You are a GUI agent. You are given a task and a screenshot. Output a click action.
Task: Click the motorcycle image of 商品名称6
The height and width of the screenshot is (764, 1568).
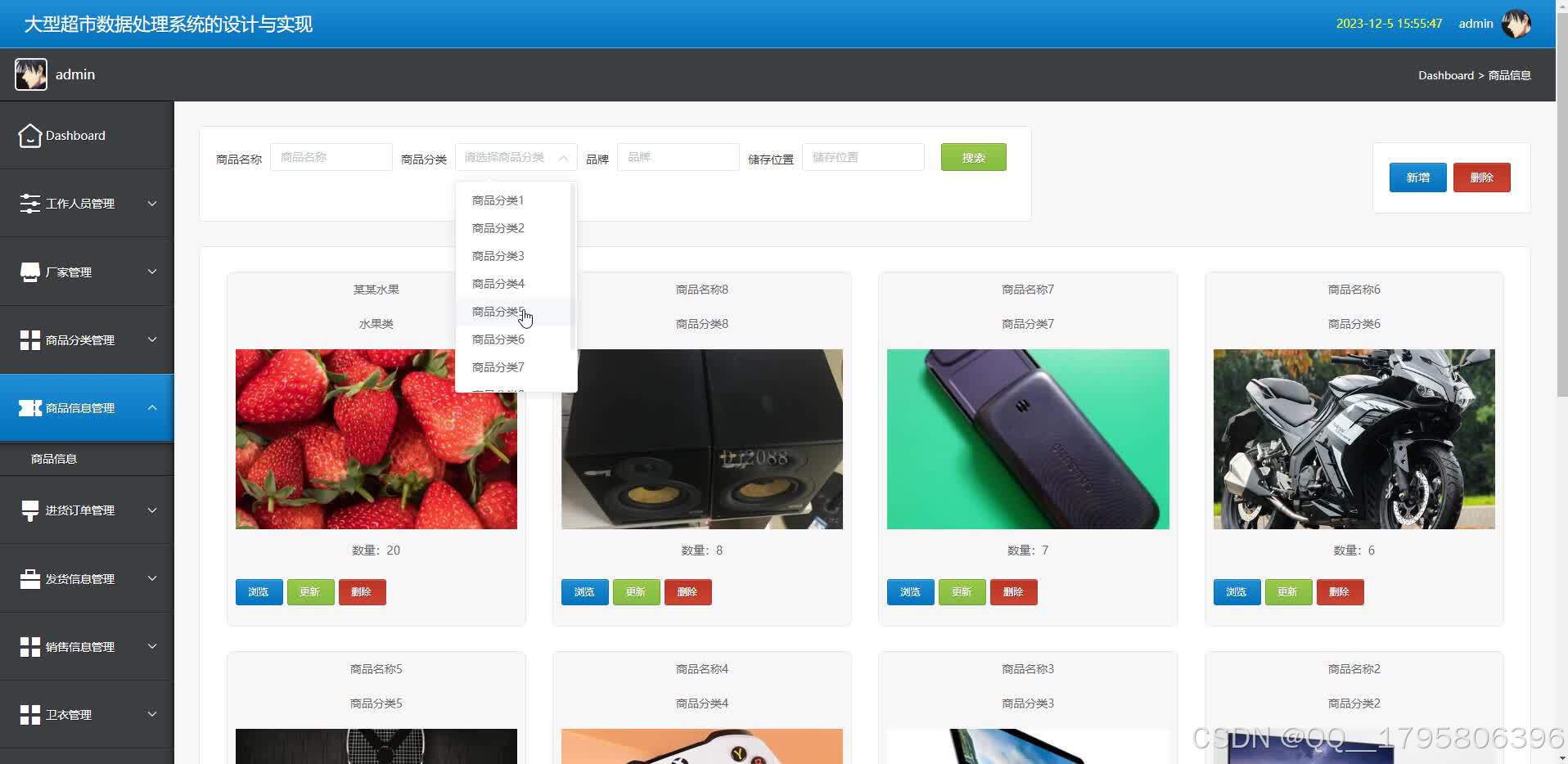[1354, 439]
